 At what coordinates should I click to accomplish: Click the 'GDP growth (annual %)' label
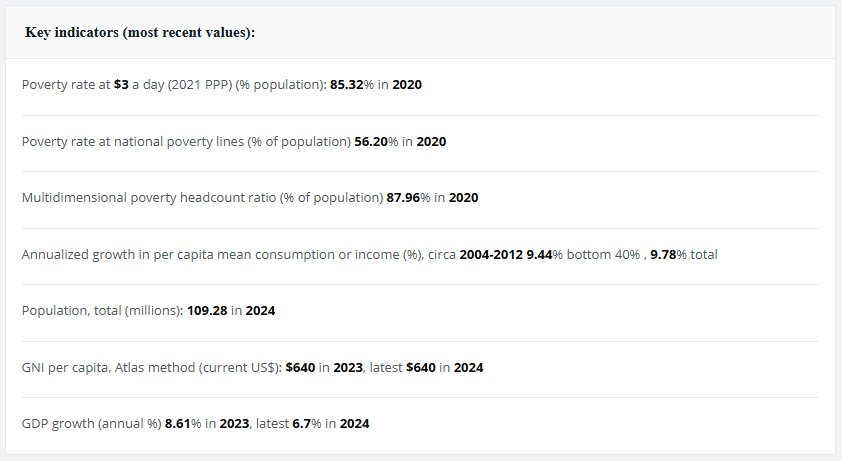[x=92, y=423]
